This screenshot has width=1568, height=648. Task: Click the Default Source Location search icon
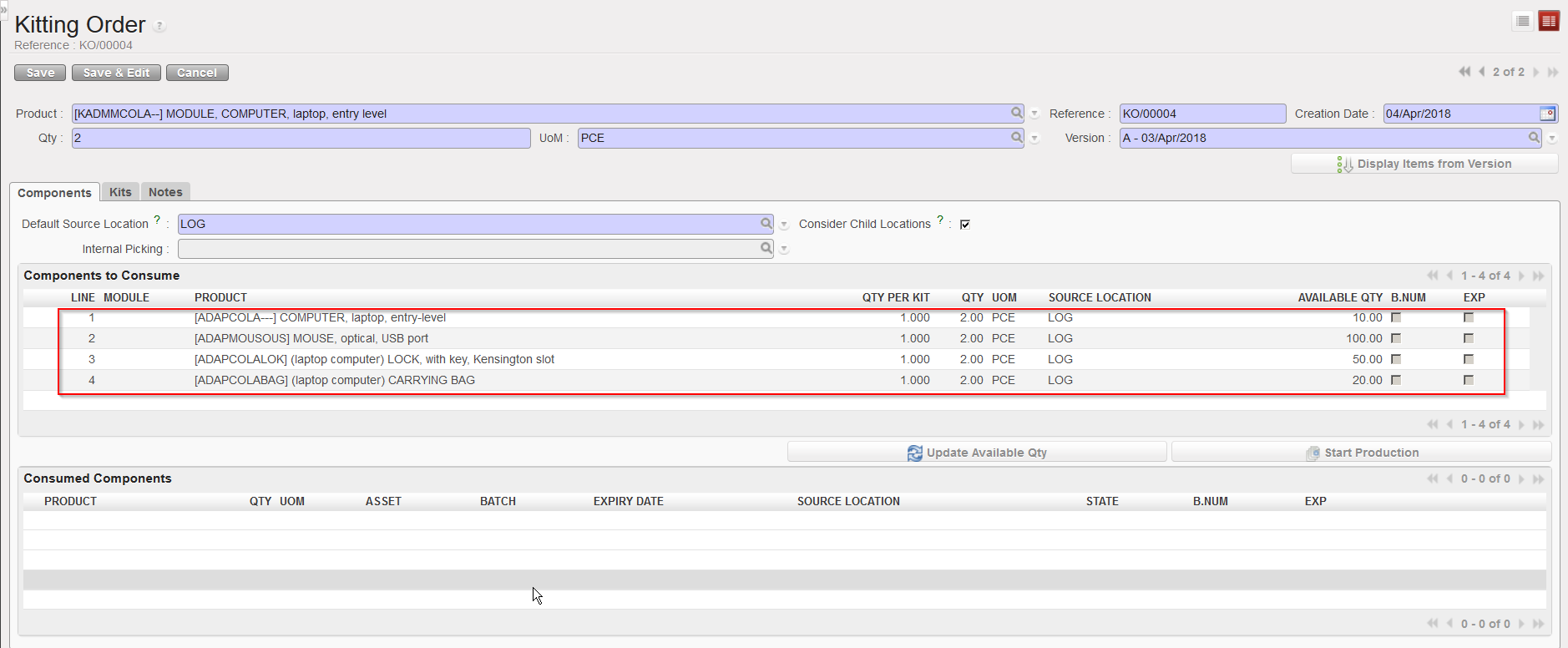[x=766, y=223]
